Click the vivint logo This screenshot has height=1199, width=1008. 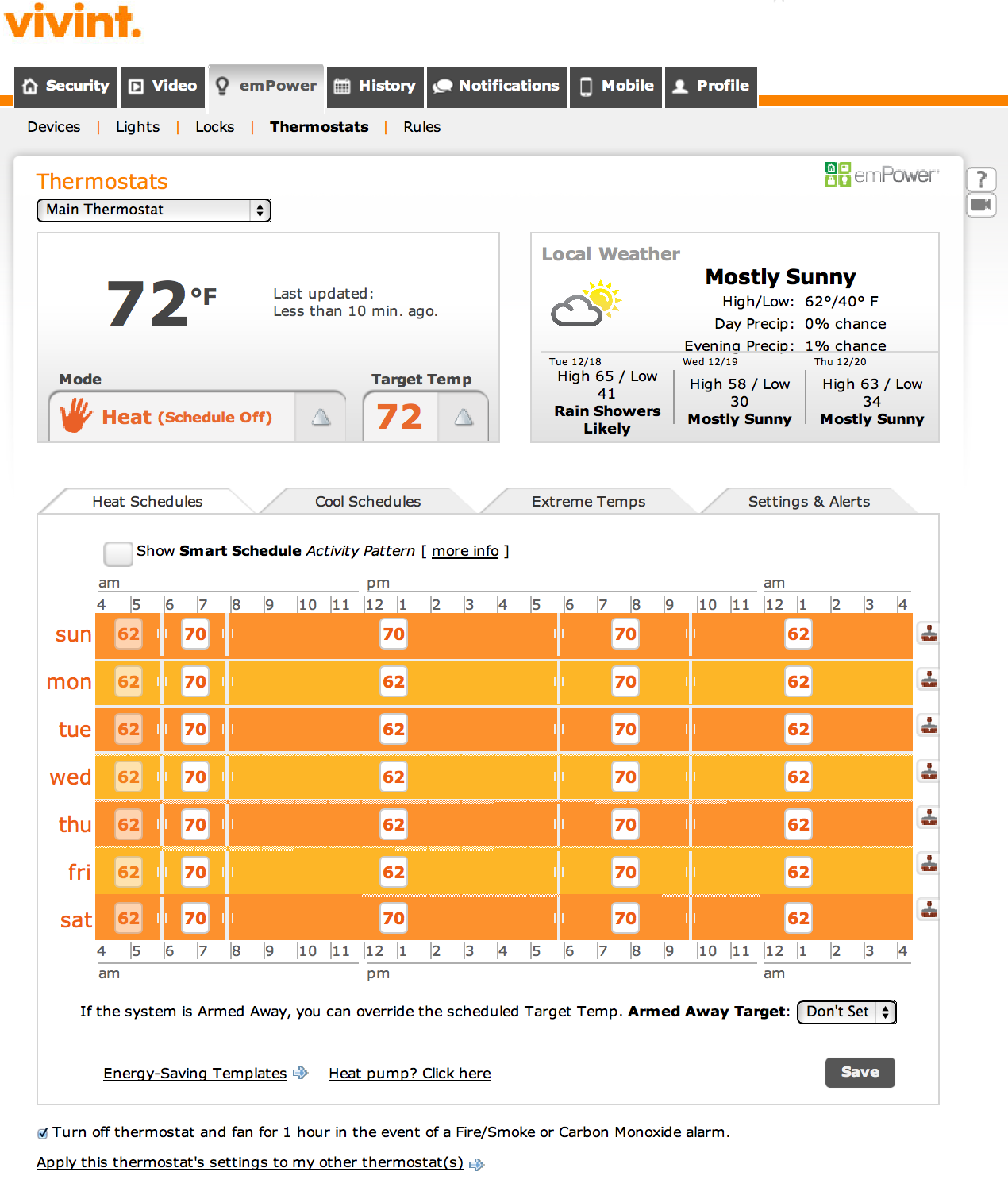pyautogui.click(x=73, y=21)
